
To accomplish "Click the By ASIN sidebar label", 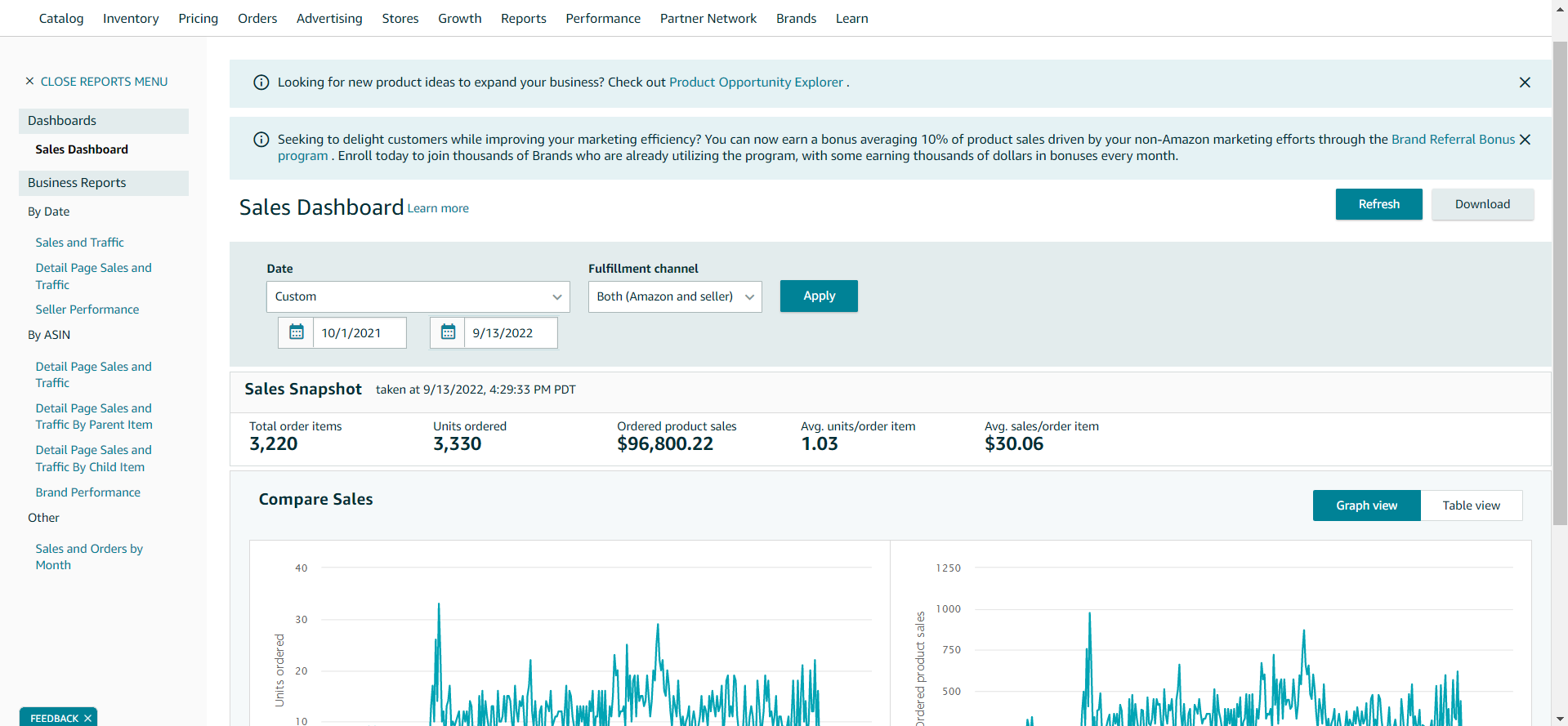I will click(x=49, y=335).
